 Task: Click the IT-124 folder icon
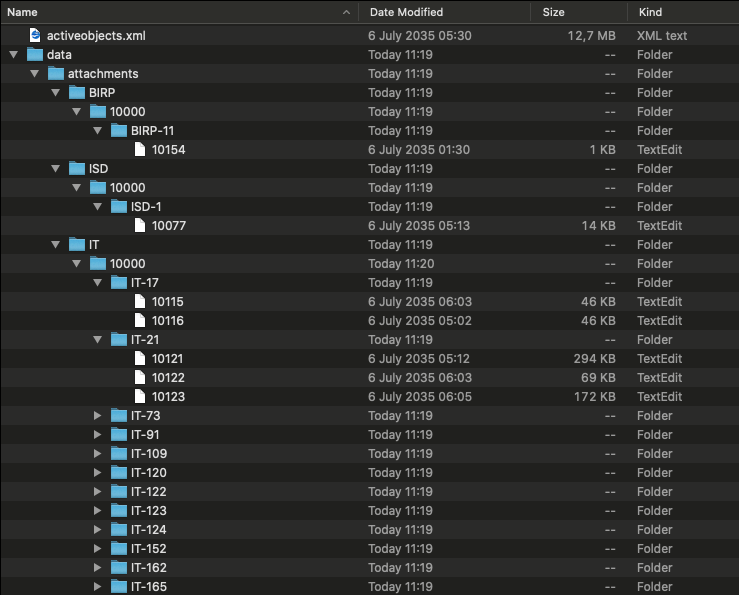(119, 529)
